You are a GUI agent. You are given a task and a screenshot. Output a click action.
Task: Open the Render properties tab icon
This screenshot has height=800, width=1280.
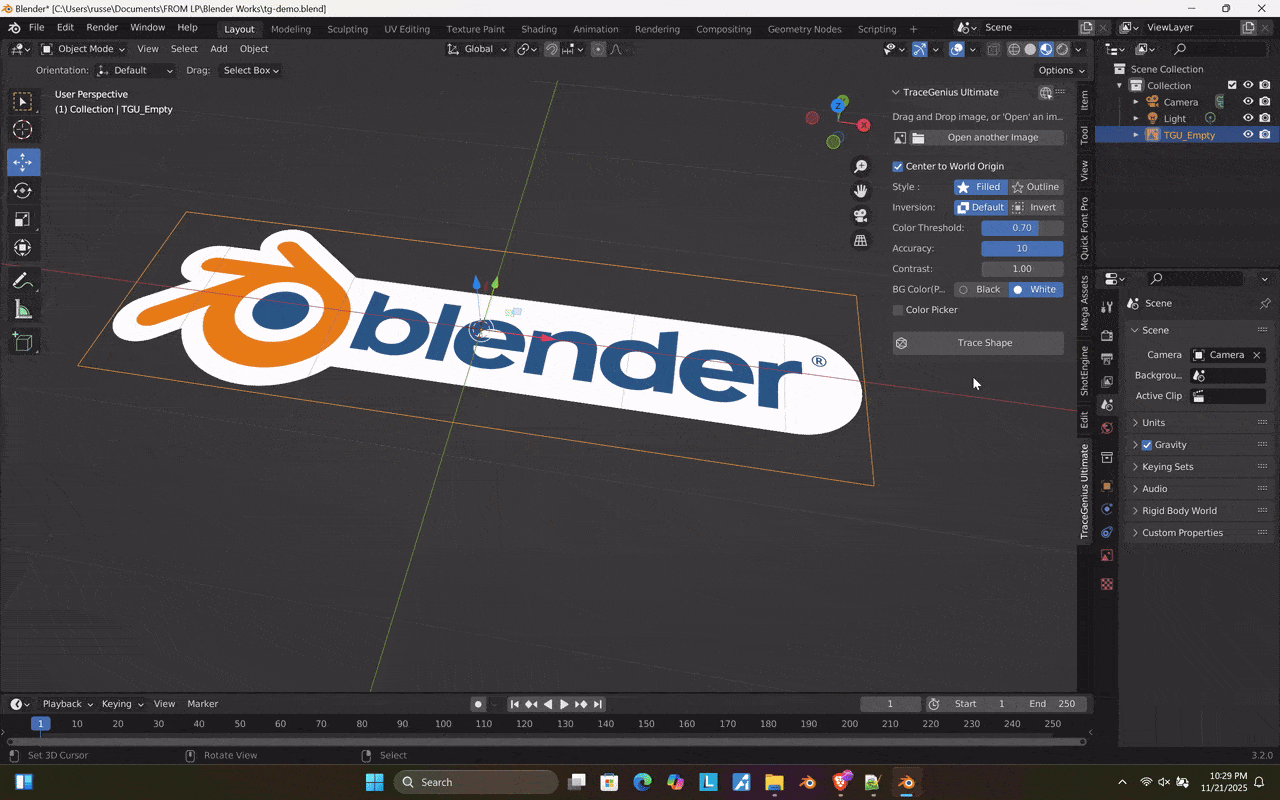1107,335
